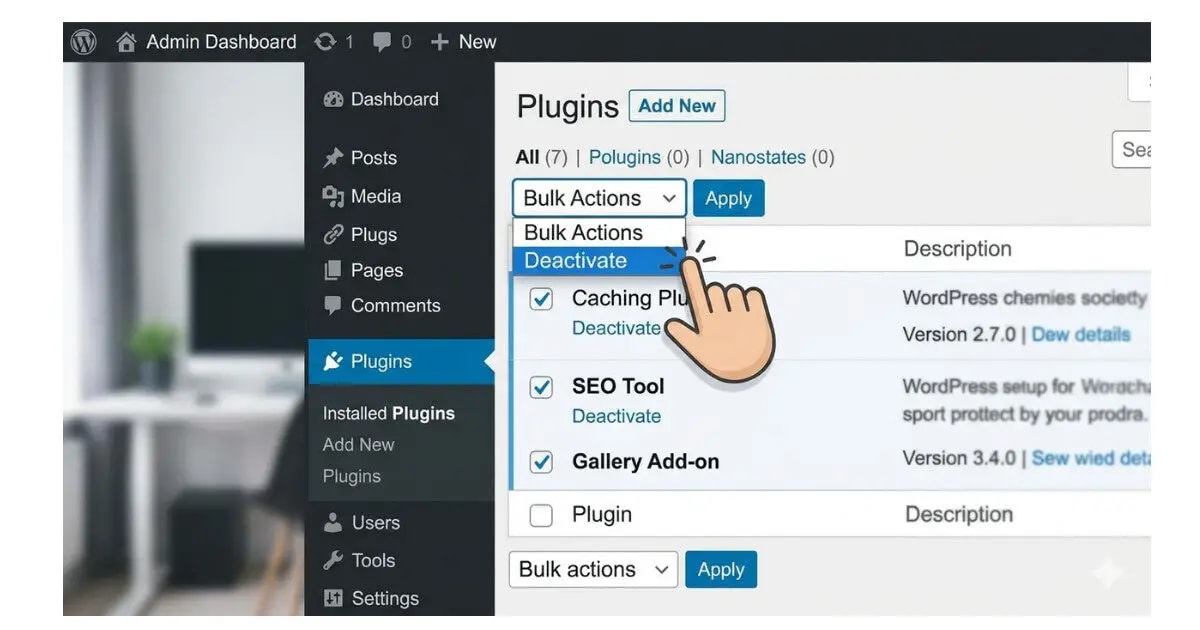The width and height of the screenshot is (1200, 630).
Task: Open the bottom Bulk actions dropdown
Action: (x=592, y=569)
